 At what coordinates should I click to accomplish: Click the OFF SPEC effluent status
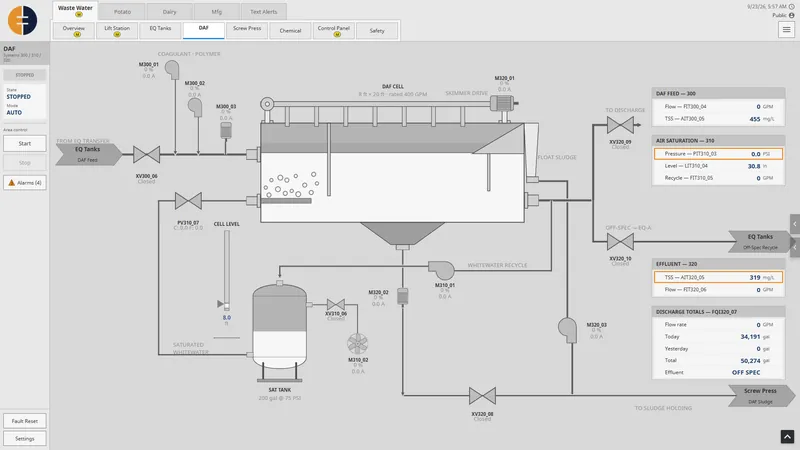746,372
